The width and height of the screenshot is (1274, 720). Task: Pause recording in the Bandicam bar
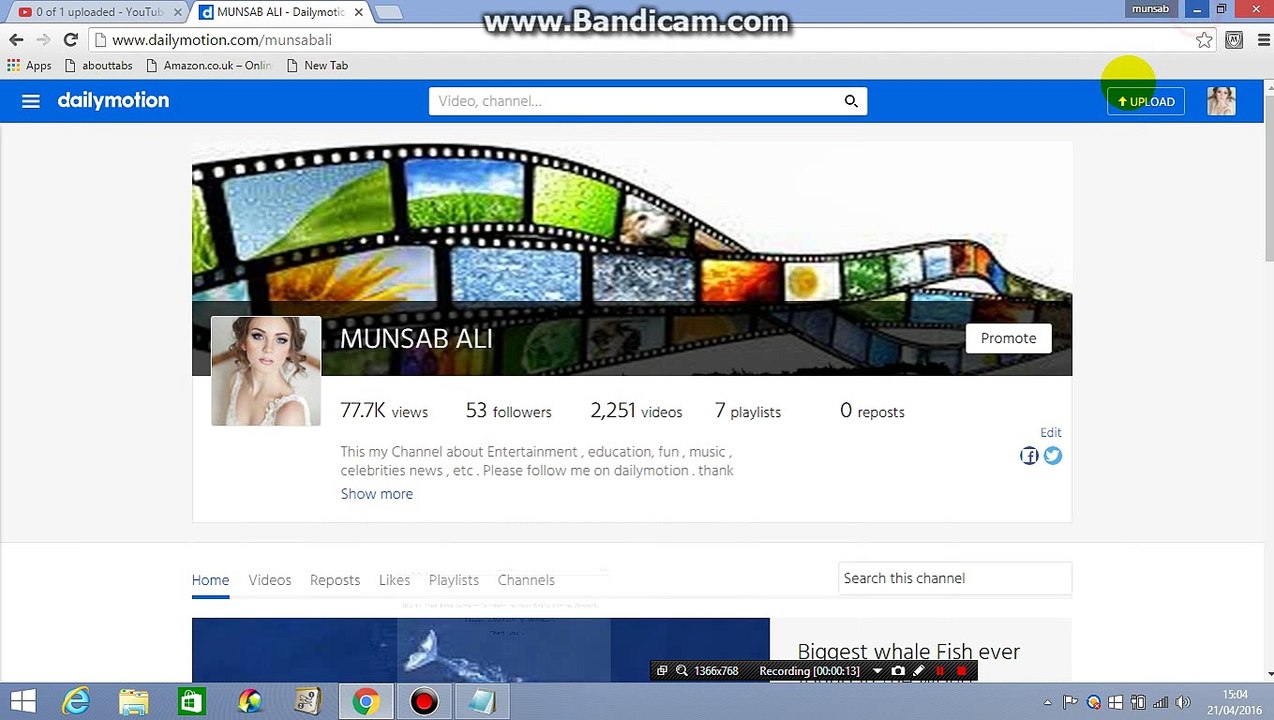coord(940,671)
